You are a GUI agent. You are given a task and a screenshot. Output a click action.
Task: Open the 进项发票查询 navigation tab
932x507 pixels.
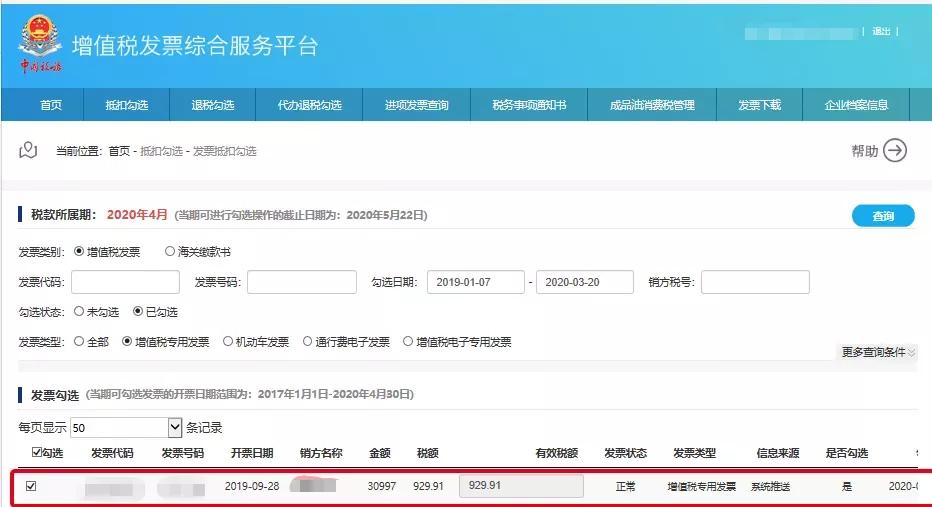click(x=416, y=105)
